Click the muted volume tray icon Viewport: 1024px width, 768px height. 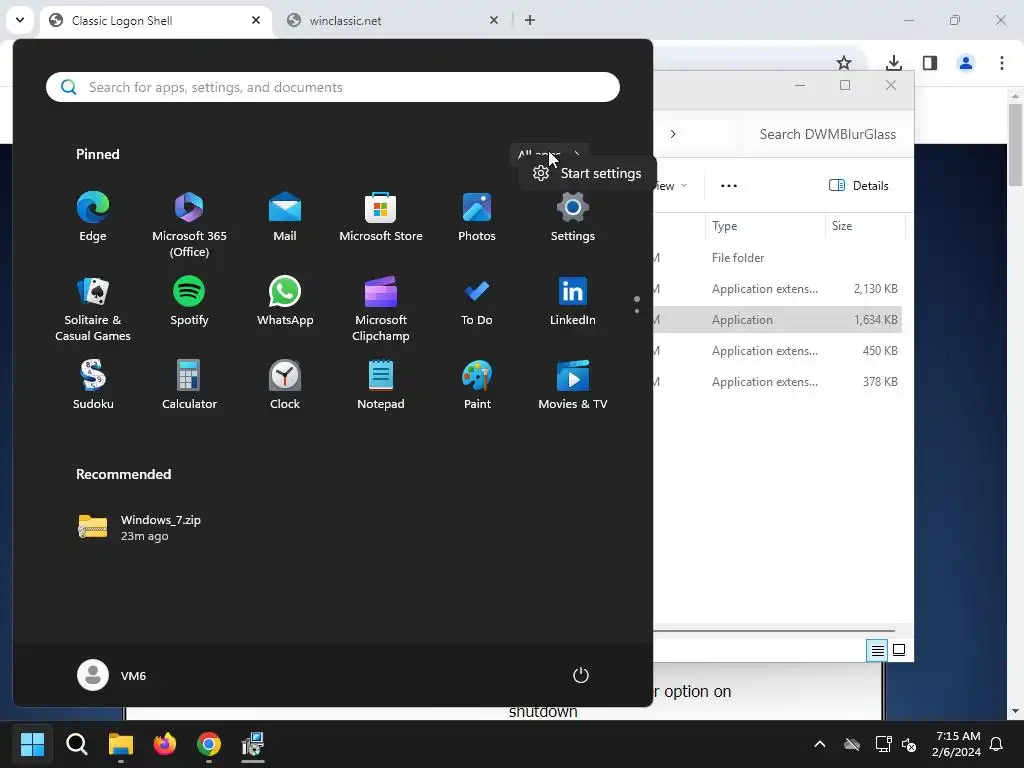point(908,744)
